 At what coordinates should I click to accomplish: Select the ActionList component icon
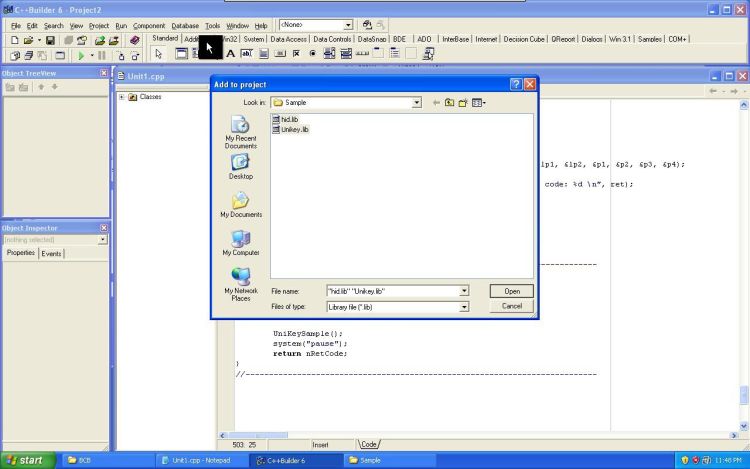pyautogui.click(x=428, y=54)
